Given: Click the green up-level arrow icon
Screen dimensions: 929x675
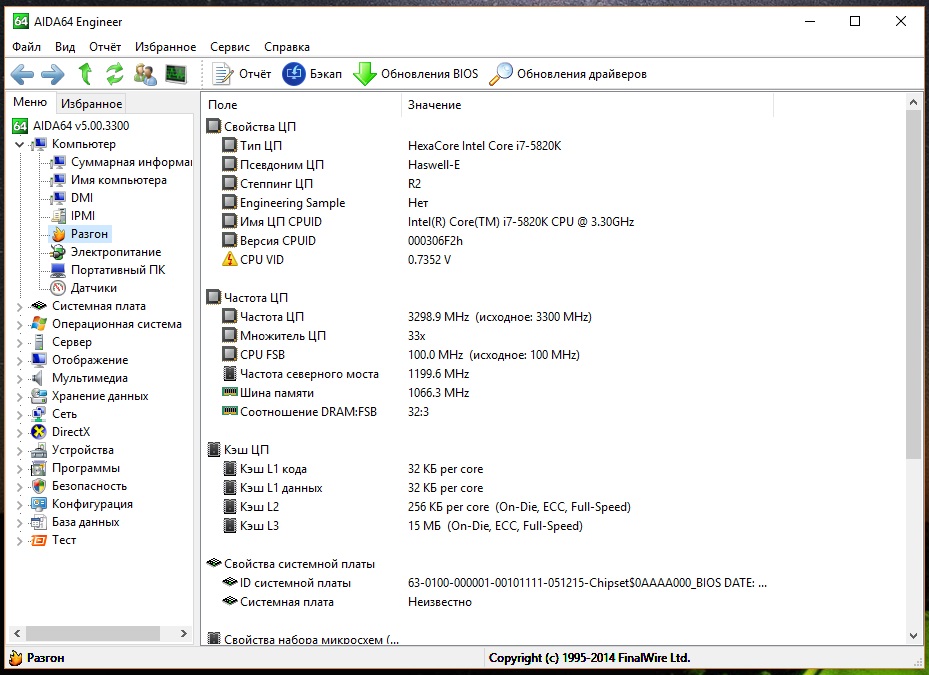Looking at the screenshot, I should pos(85,74).
